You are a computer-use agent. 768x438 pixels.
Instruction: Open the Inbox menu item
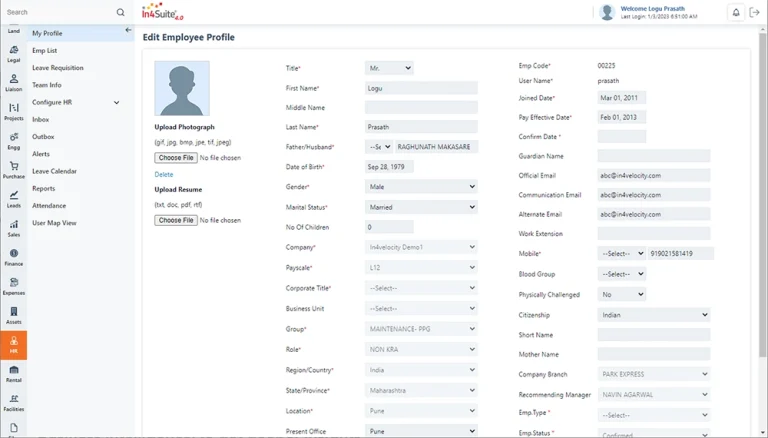pos(41,120)
